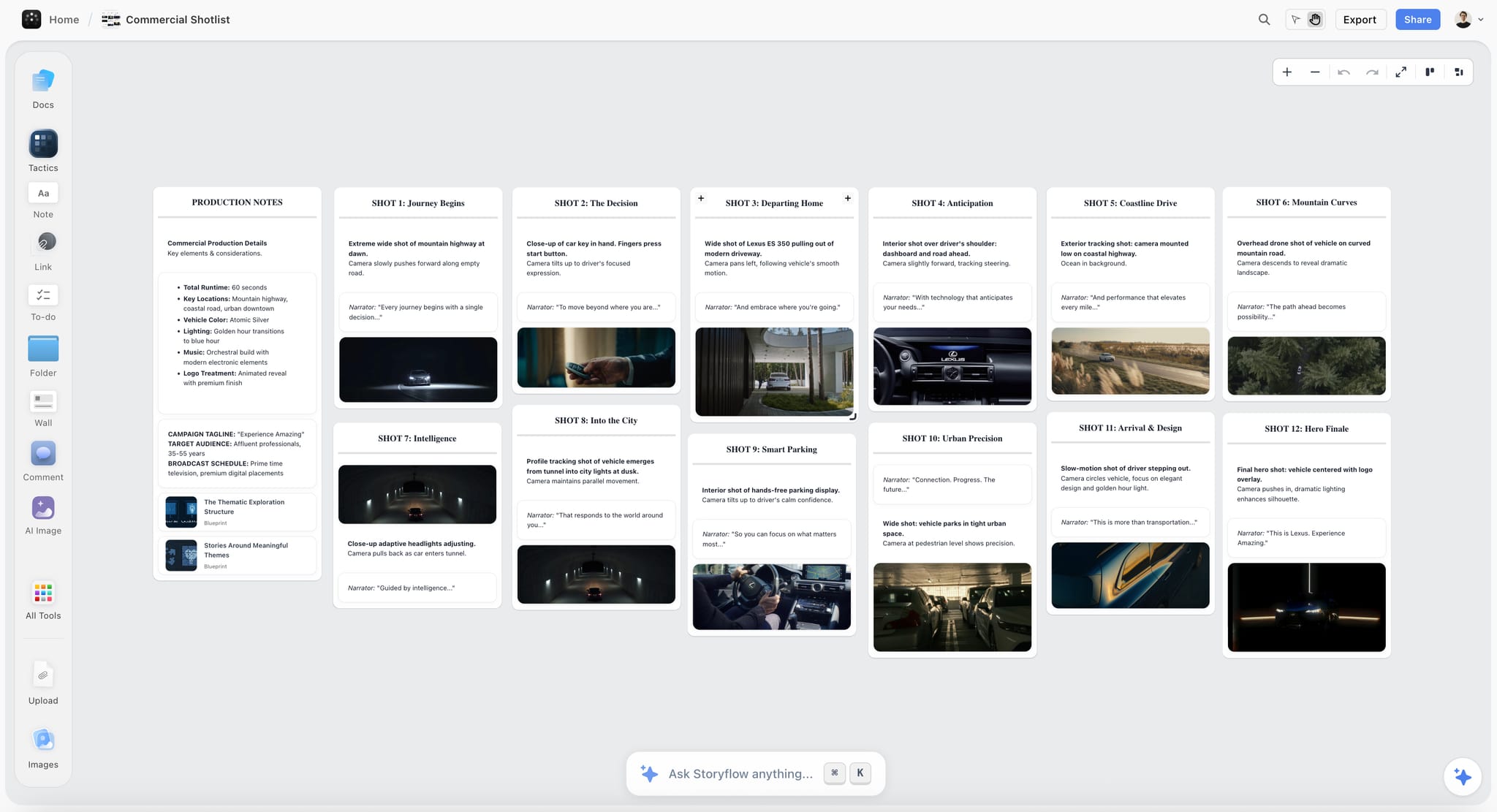The width and height of the screenshot is (1497, 812).
Task: Click the SHOT 9: Smart Parking title
Action: [x=772, y=449]
